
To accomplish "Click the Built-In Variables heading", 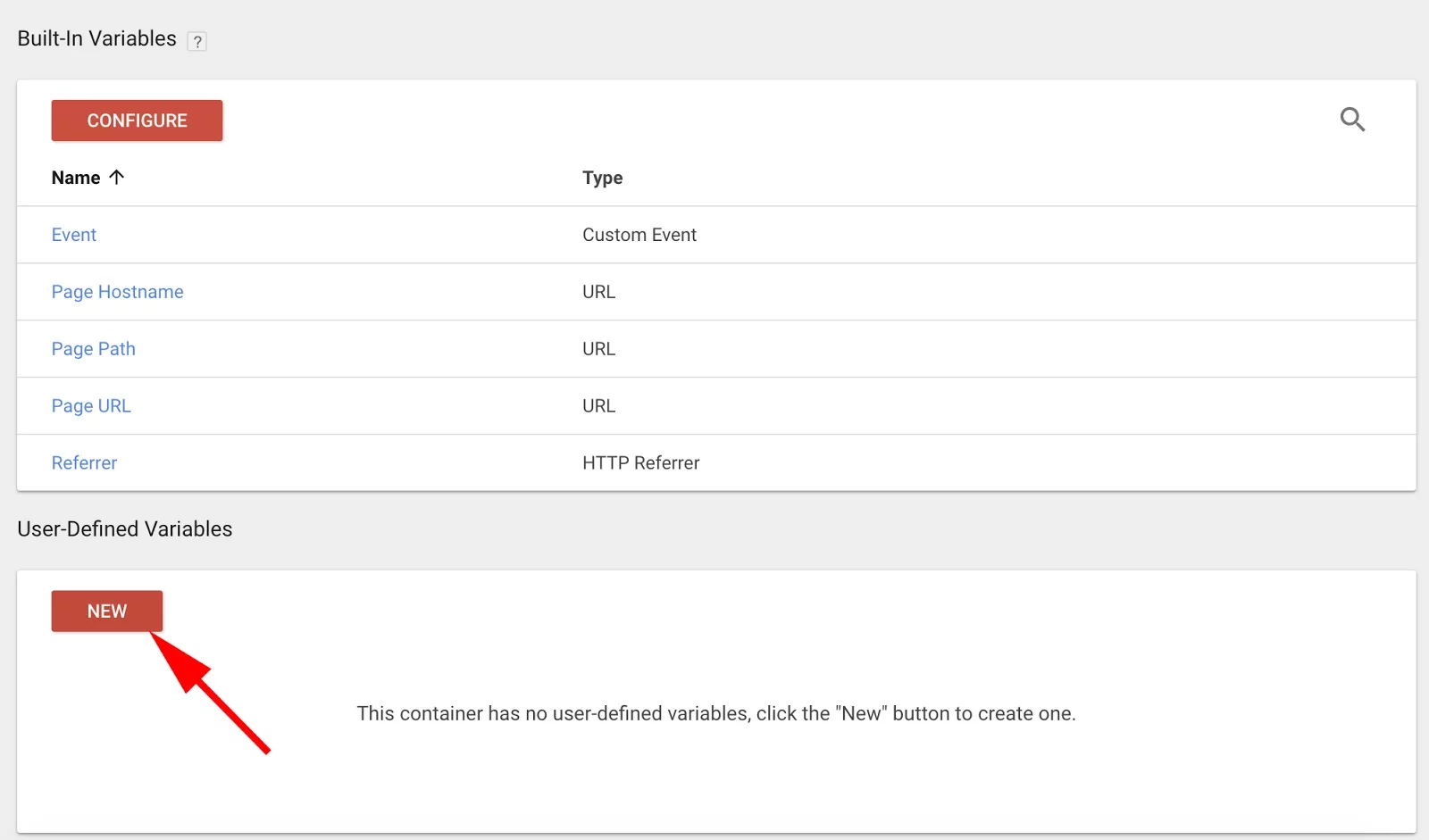I will coord(97,38).
